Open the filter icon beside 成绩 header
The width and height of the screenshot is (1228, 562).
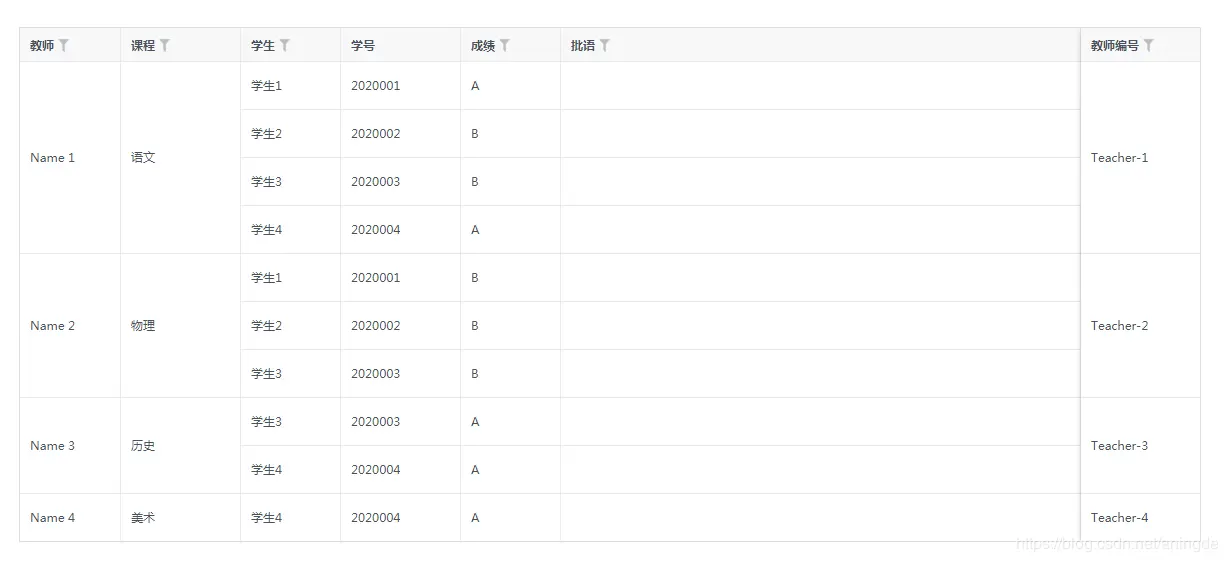pos(505,45)
